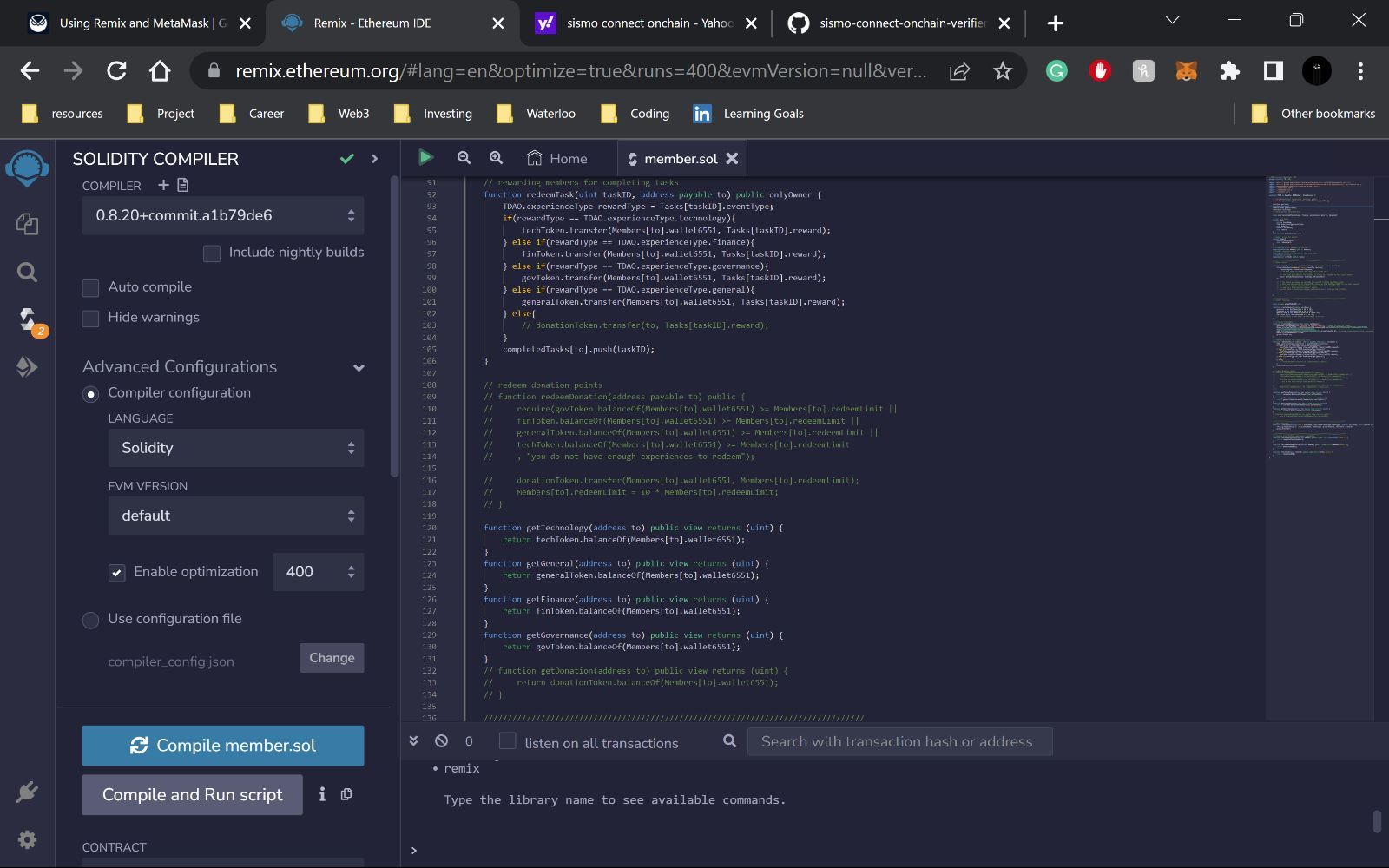
Task: Open Learning Goals LinkedIn bookmark
Action: click(x=748, y=114)
